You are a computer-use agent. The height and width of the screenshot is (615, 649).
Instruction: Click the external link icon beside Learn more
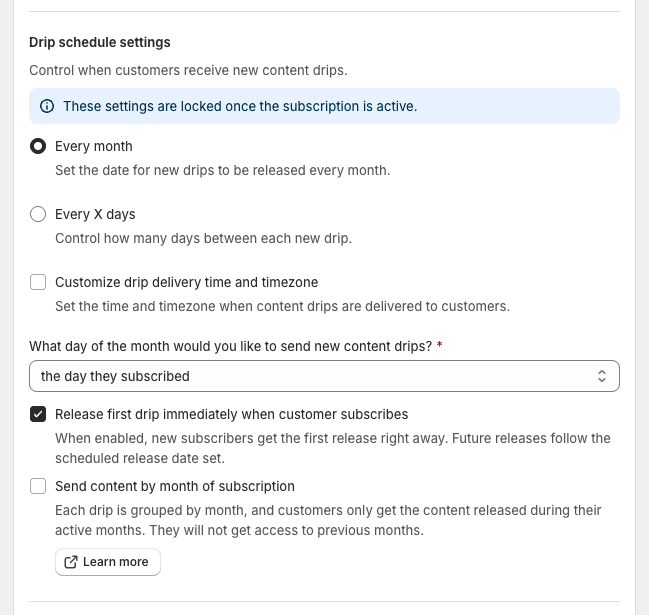(71, 562)
